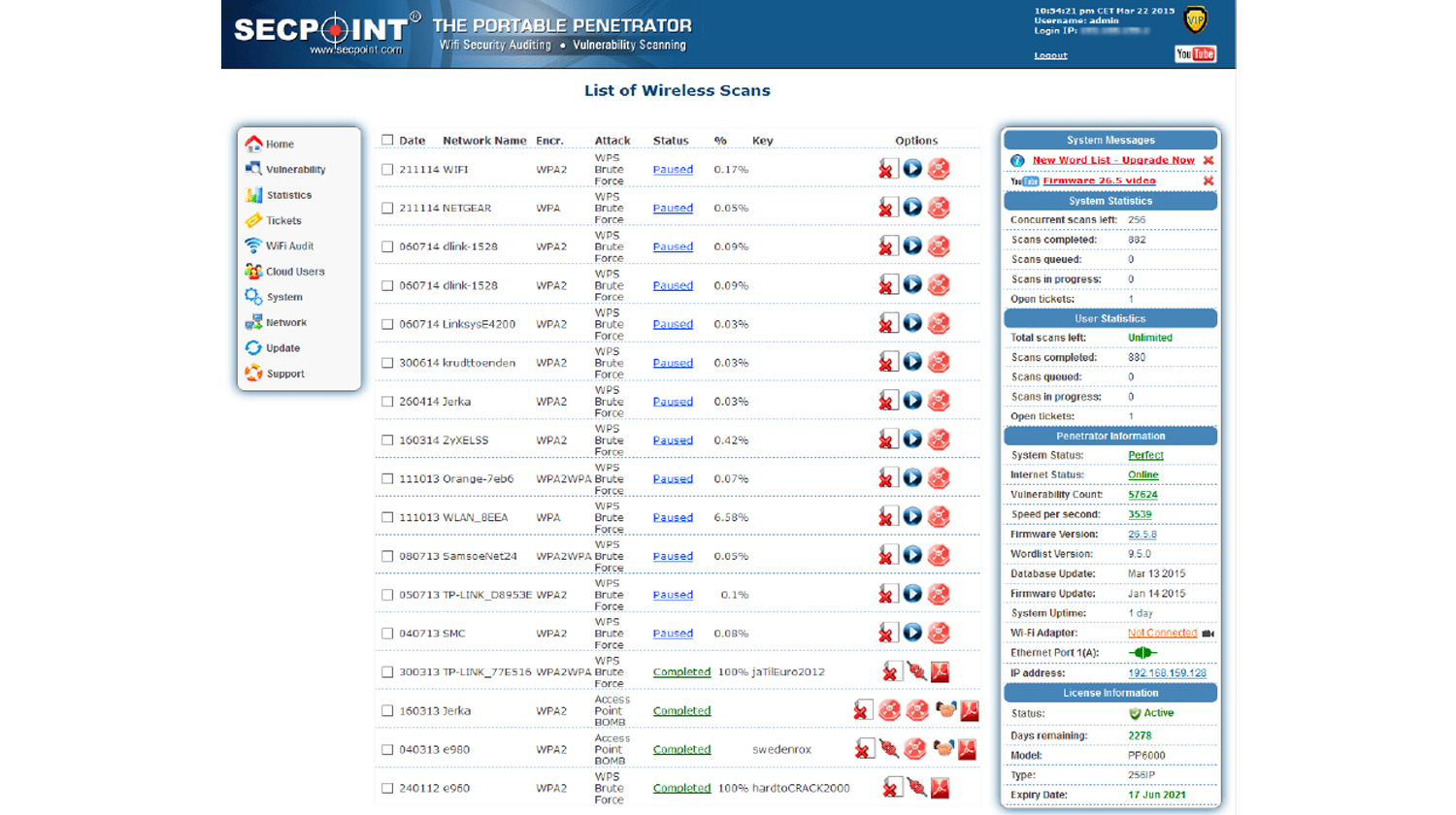This screenshot has width=1456, height=815.
Task: Open PDF report for hardtoCRACK2000 scan
Action: coord(940,788)
